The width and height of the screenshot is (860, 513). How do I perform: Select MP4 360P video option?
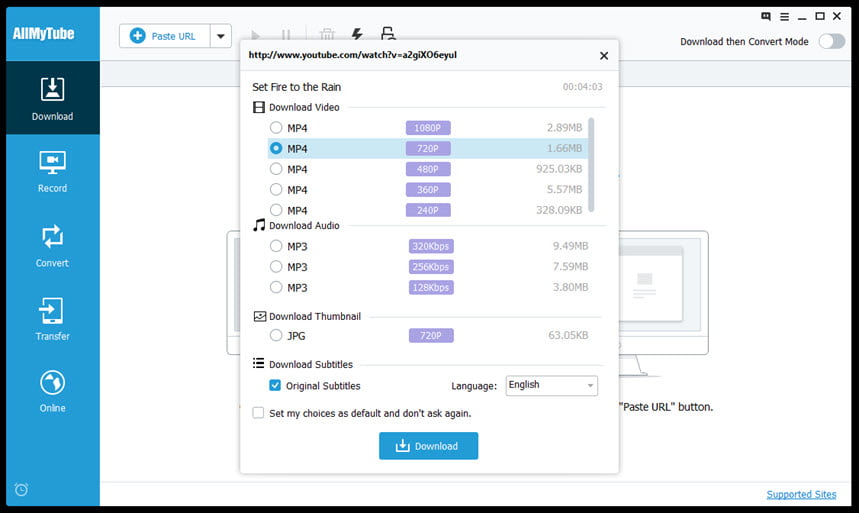click(x=276, y=189)
